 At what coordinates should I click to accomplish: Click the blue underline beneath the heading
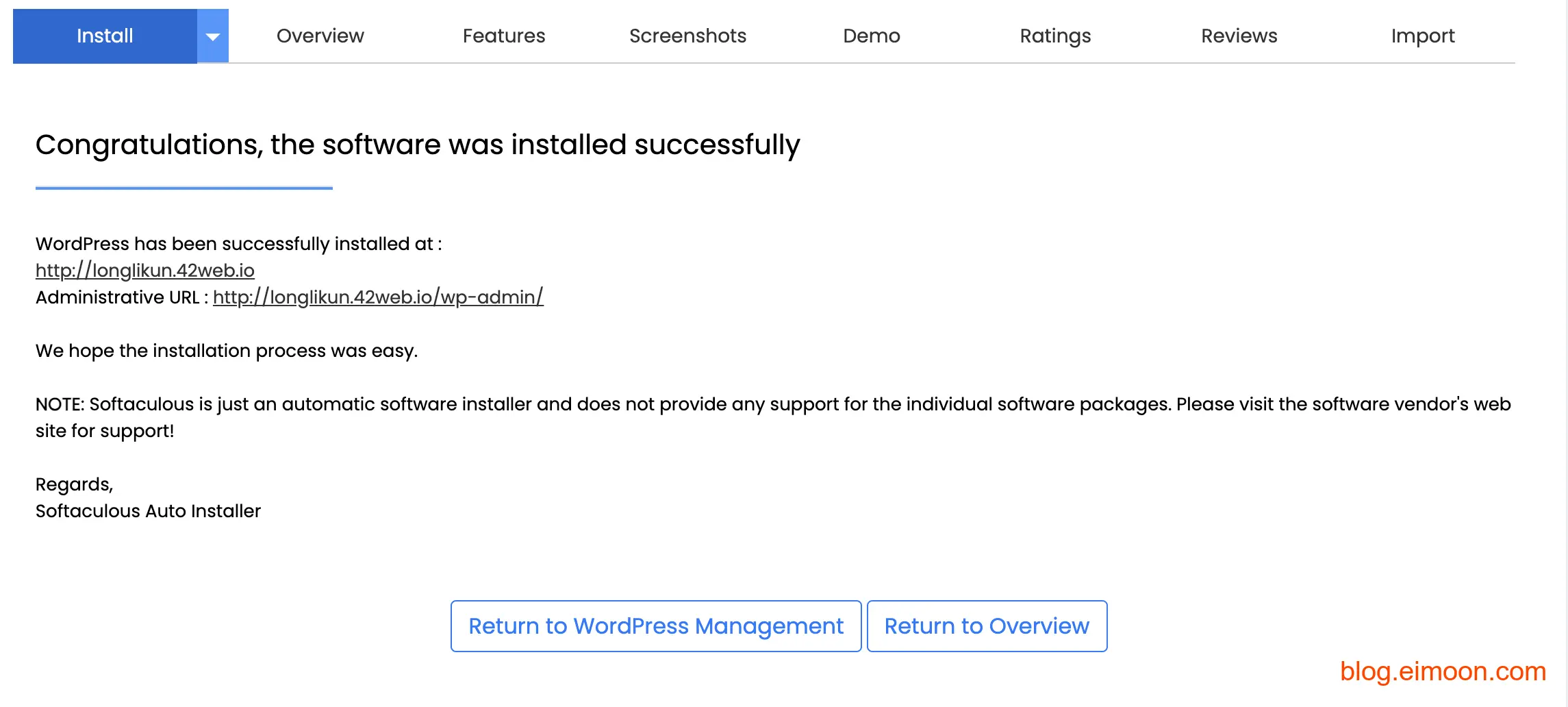(x=184, y=188)
